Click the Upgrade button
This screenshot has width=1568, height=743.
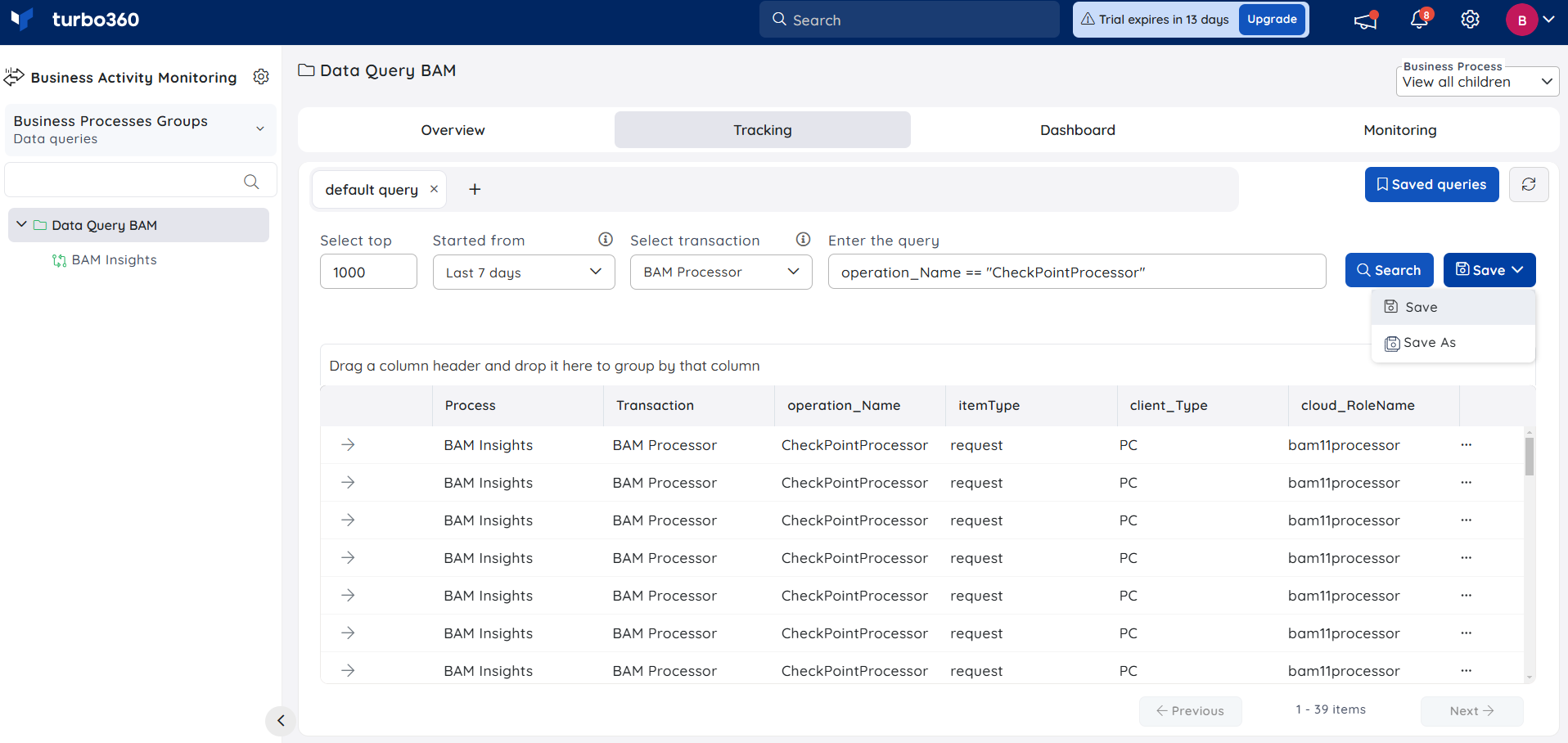click(1272, 20)
